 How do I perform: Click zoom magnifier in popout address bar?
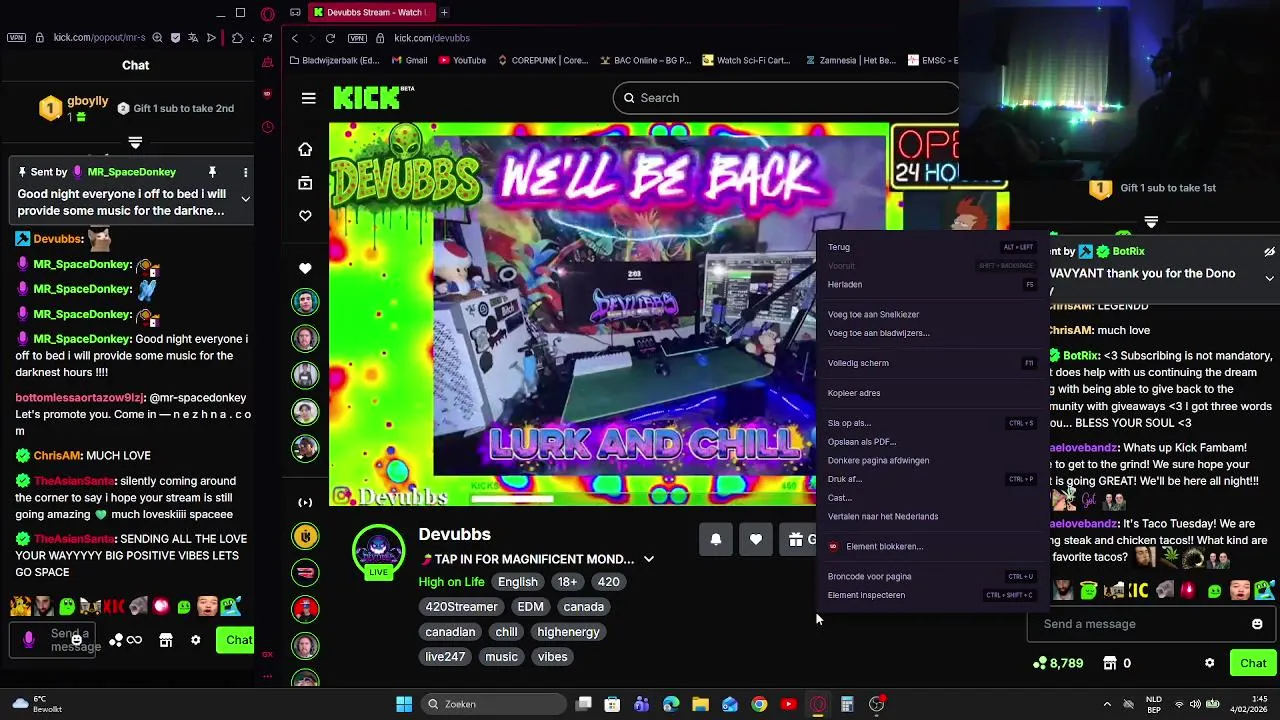pyautogui.click(x=157, y=38)
